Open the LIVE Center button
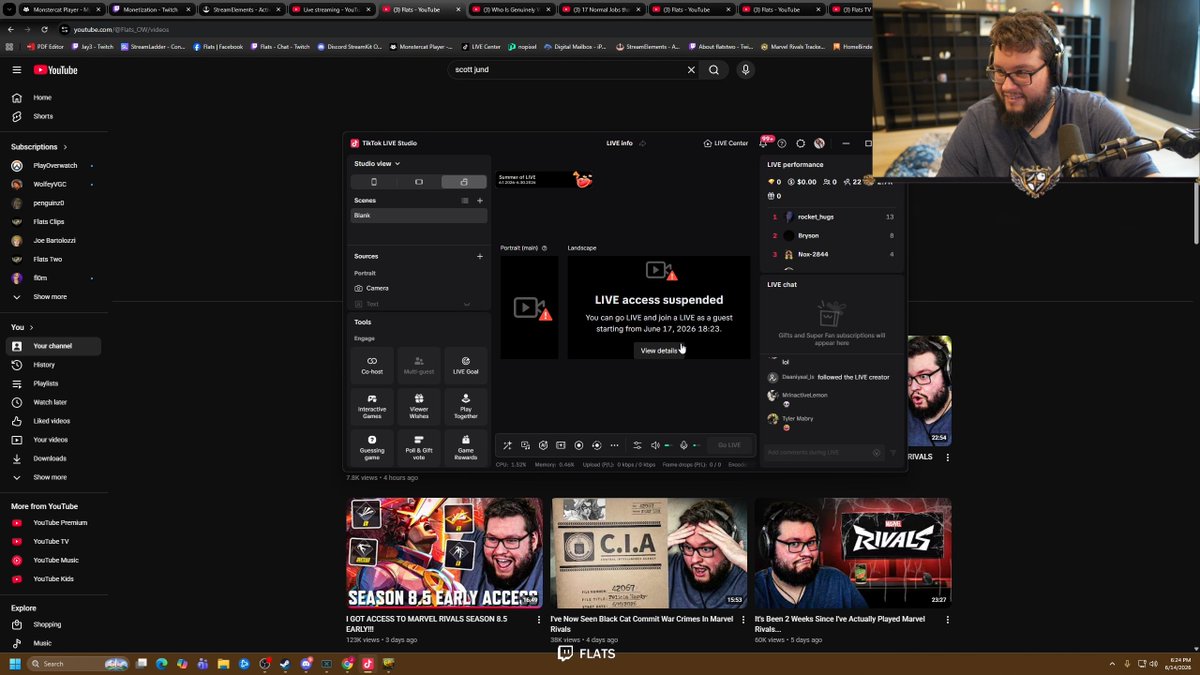The height and width of the screenshot is (675, 1200). (726, 143)
